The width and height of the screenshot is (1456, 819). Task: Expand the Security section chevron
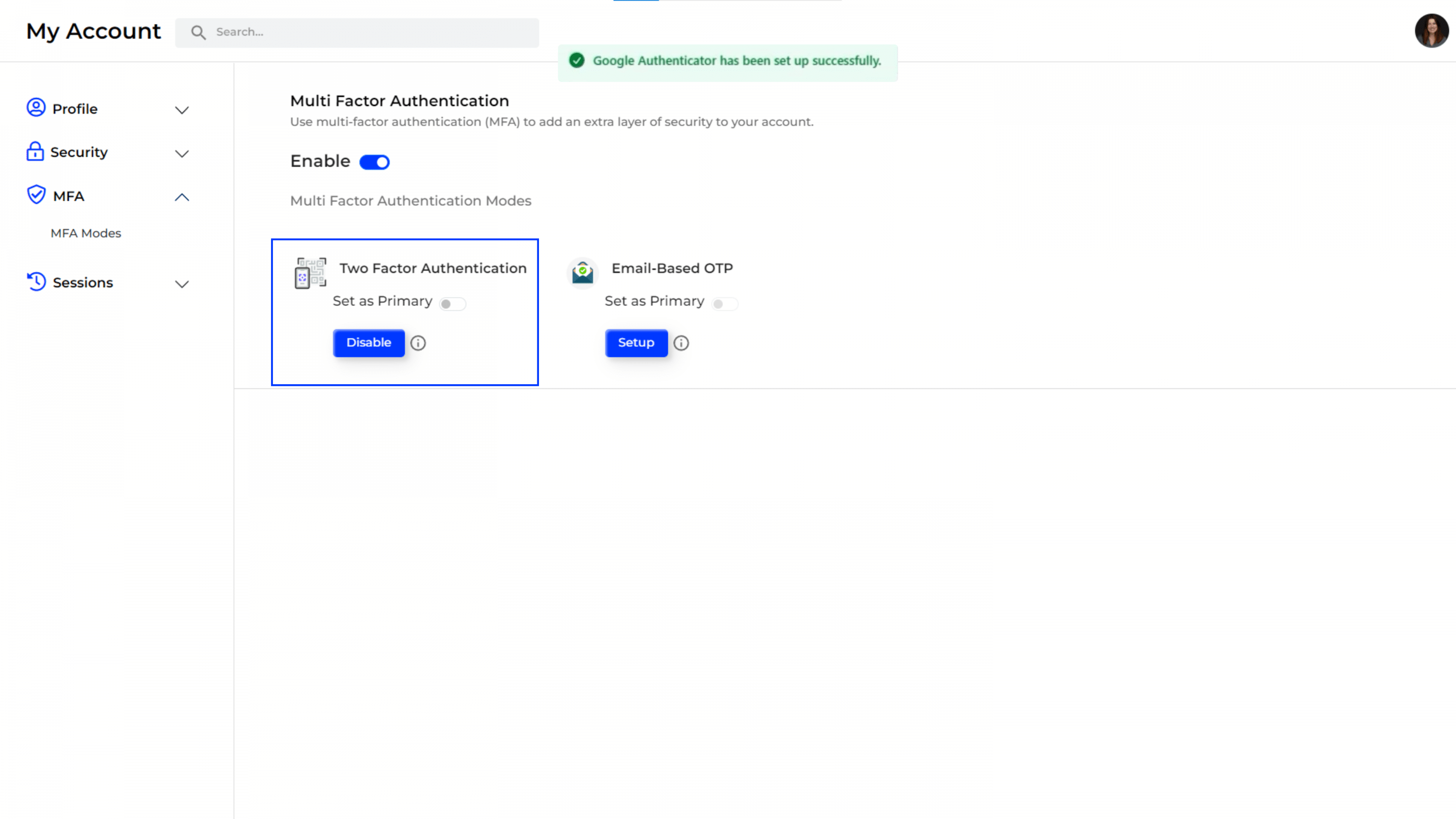pos(182,154)
